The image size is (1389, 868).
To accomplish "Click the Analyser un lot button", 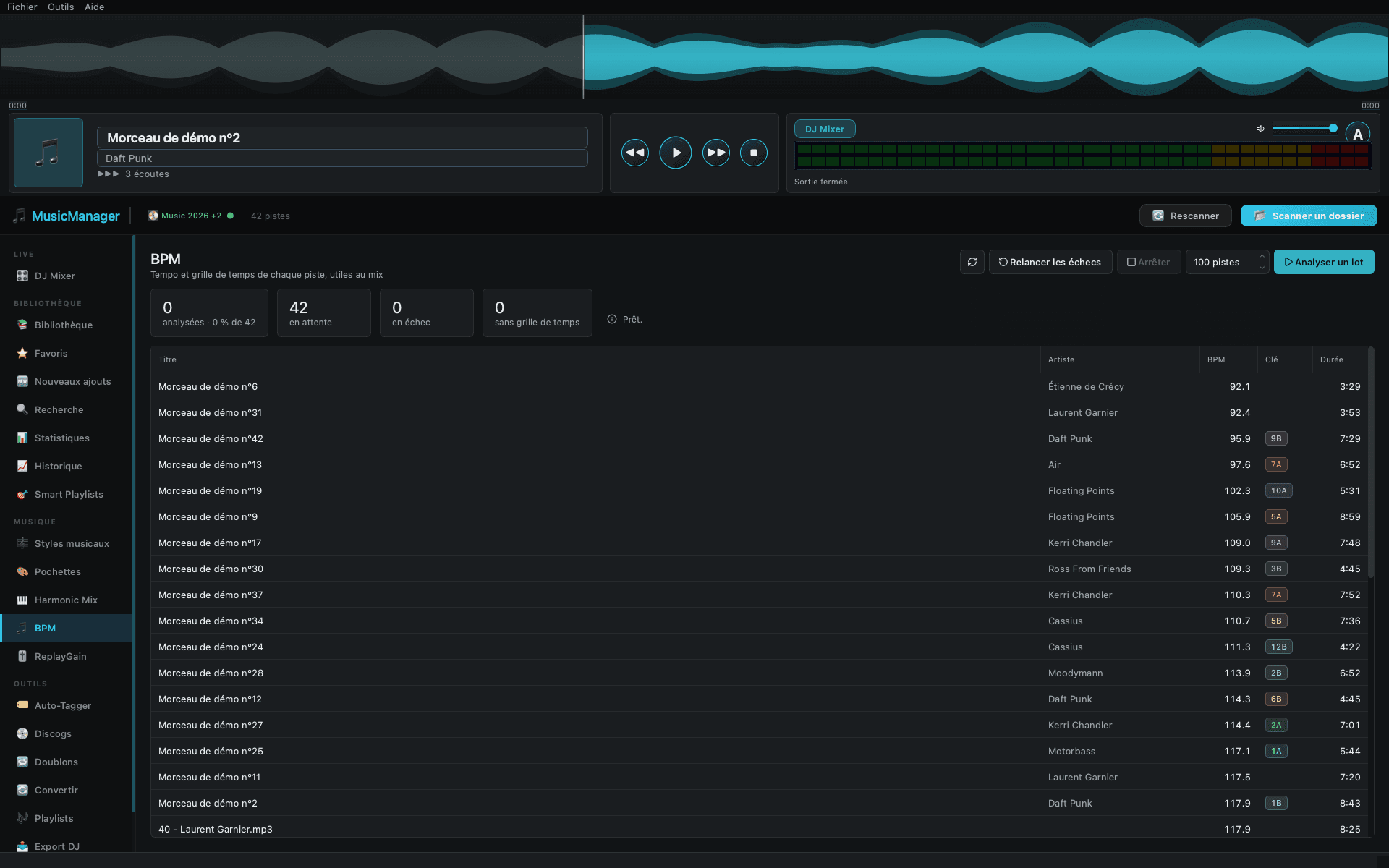I will (x=1324, y=262).
